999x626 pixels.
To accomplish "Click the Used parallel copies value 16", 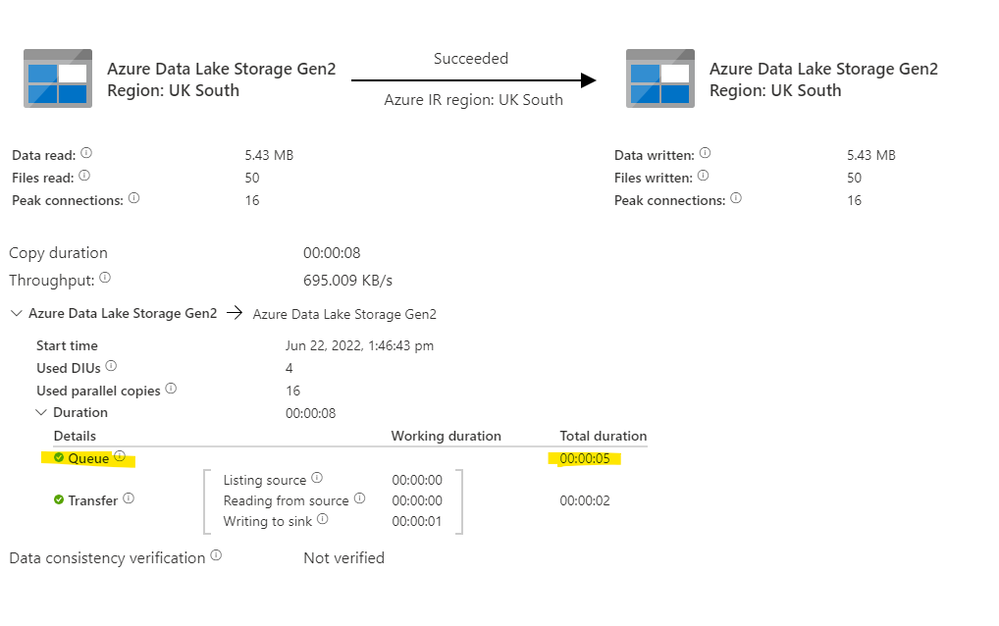I will (x=293, y=391).
